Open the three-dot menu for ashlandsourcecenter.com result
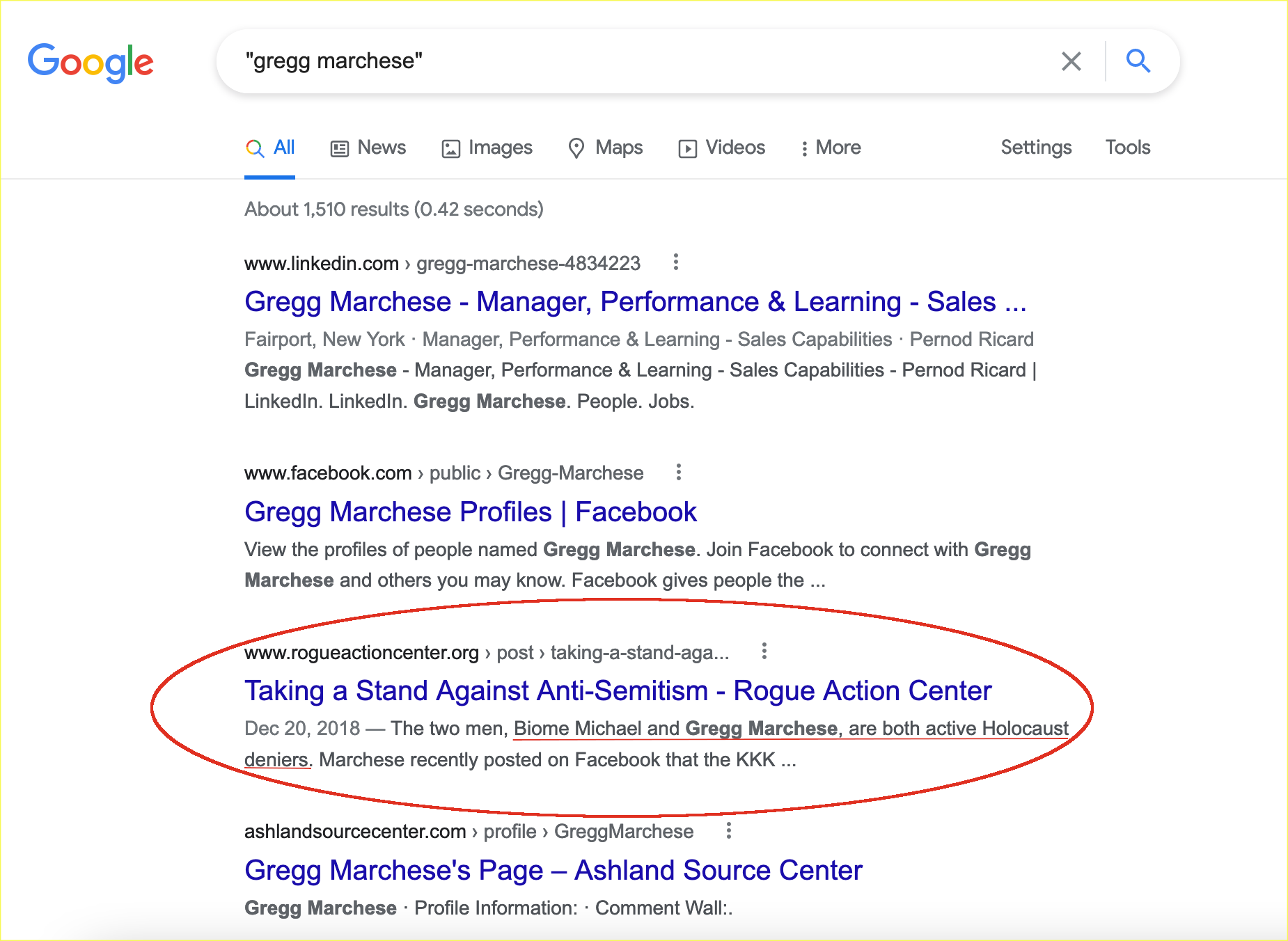This screenshot has width=1288, height=941. (x=728, y=830)
